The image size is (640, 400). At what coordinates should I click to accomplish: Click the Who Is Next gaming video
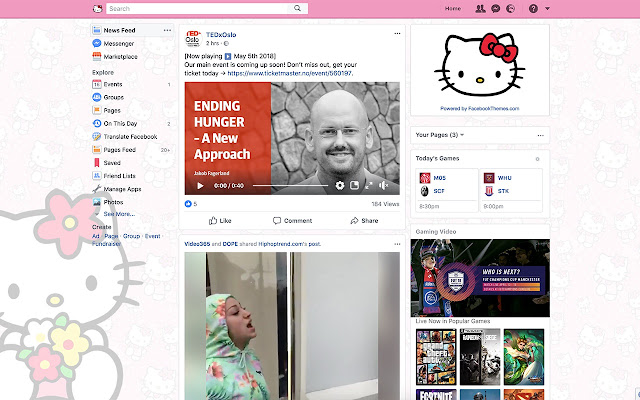click(480, 278)
